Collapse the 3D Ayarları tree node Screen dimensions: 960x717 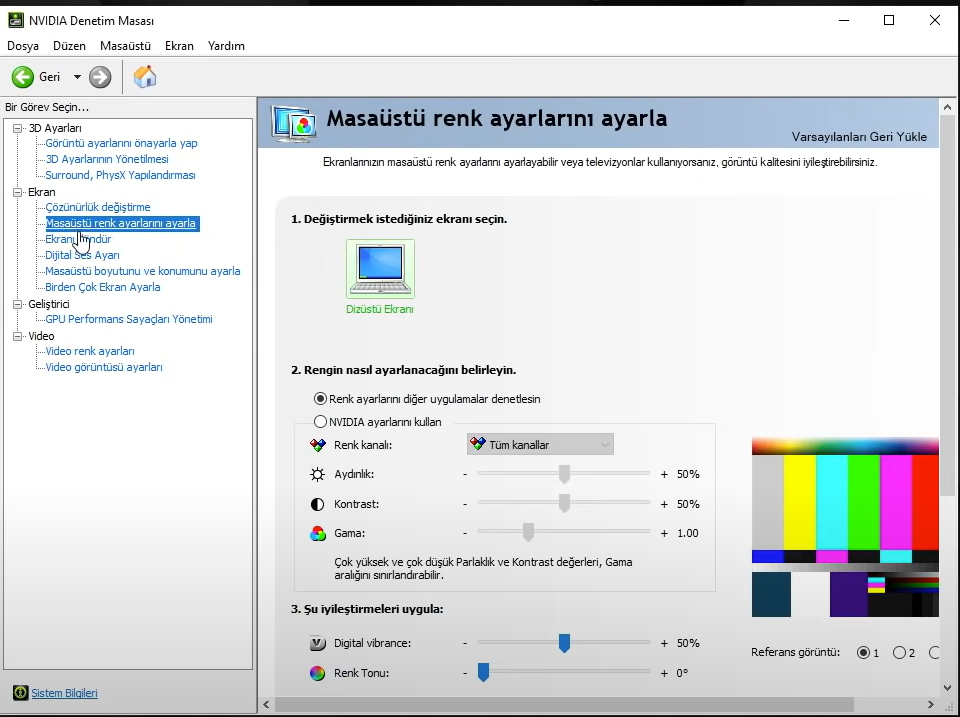pyautogui.click(x=18, y=129)
